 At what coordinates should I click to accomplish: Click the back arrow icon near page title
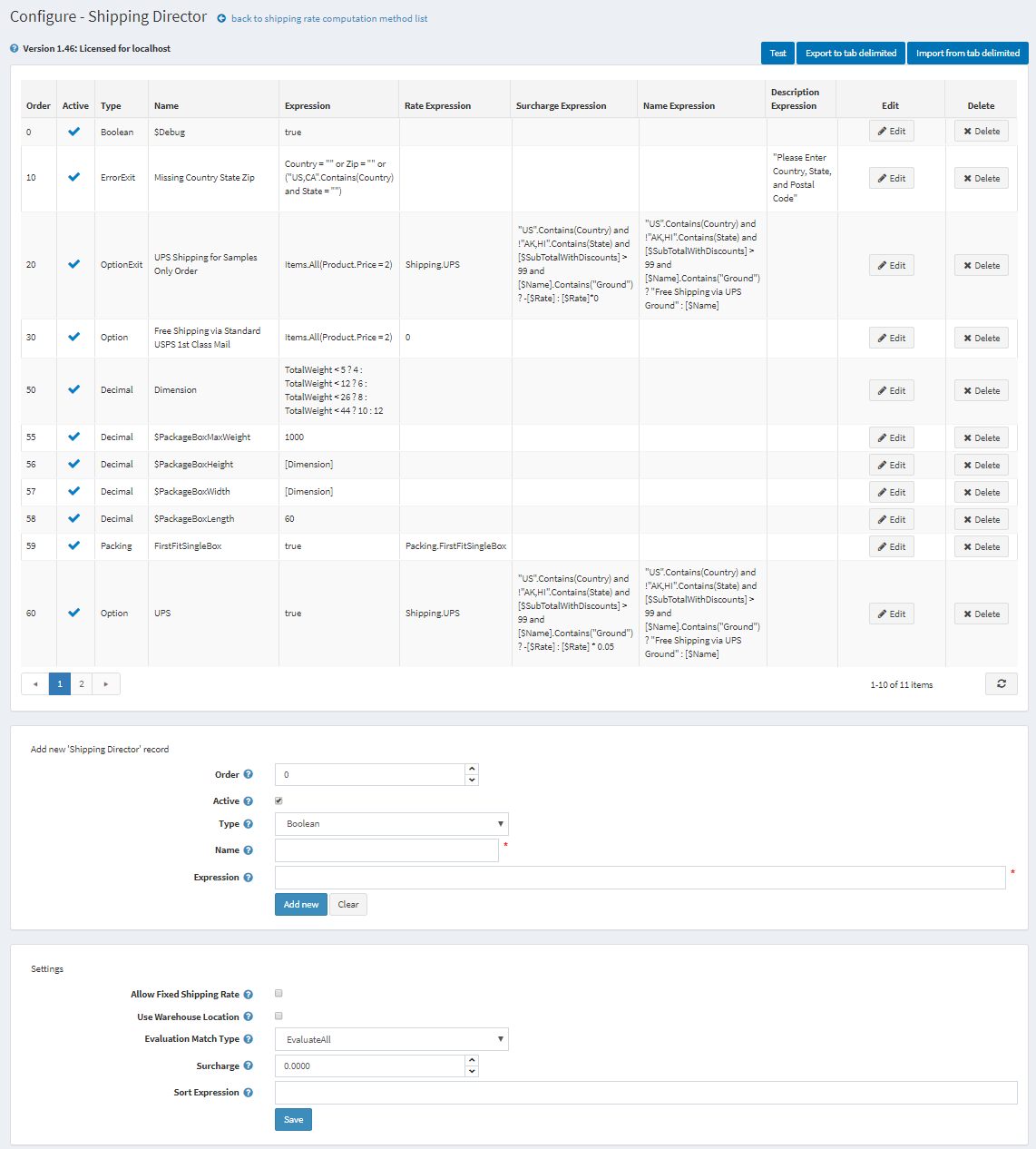coord(221,18)
